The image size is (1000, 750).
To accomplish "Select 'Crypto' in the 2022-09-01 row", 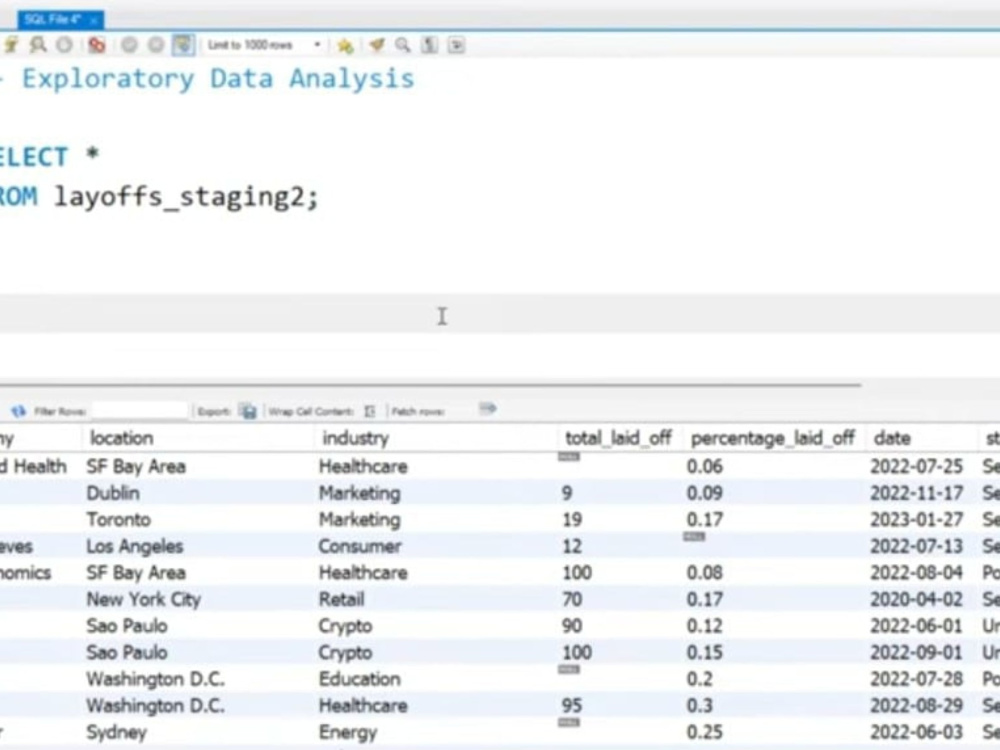I will point(345,652).
